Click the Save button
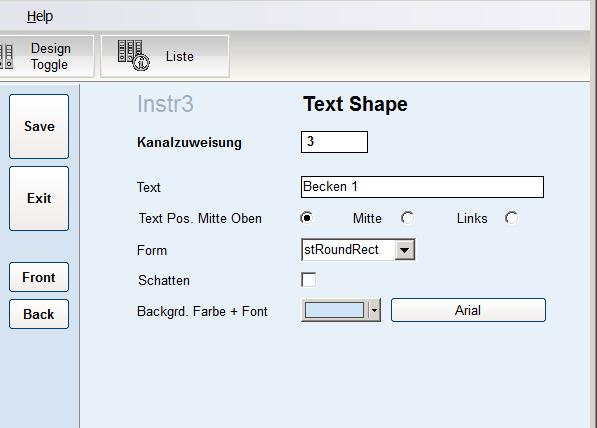This screenshot has height=428, width=597. coord(39,126)
